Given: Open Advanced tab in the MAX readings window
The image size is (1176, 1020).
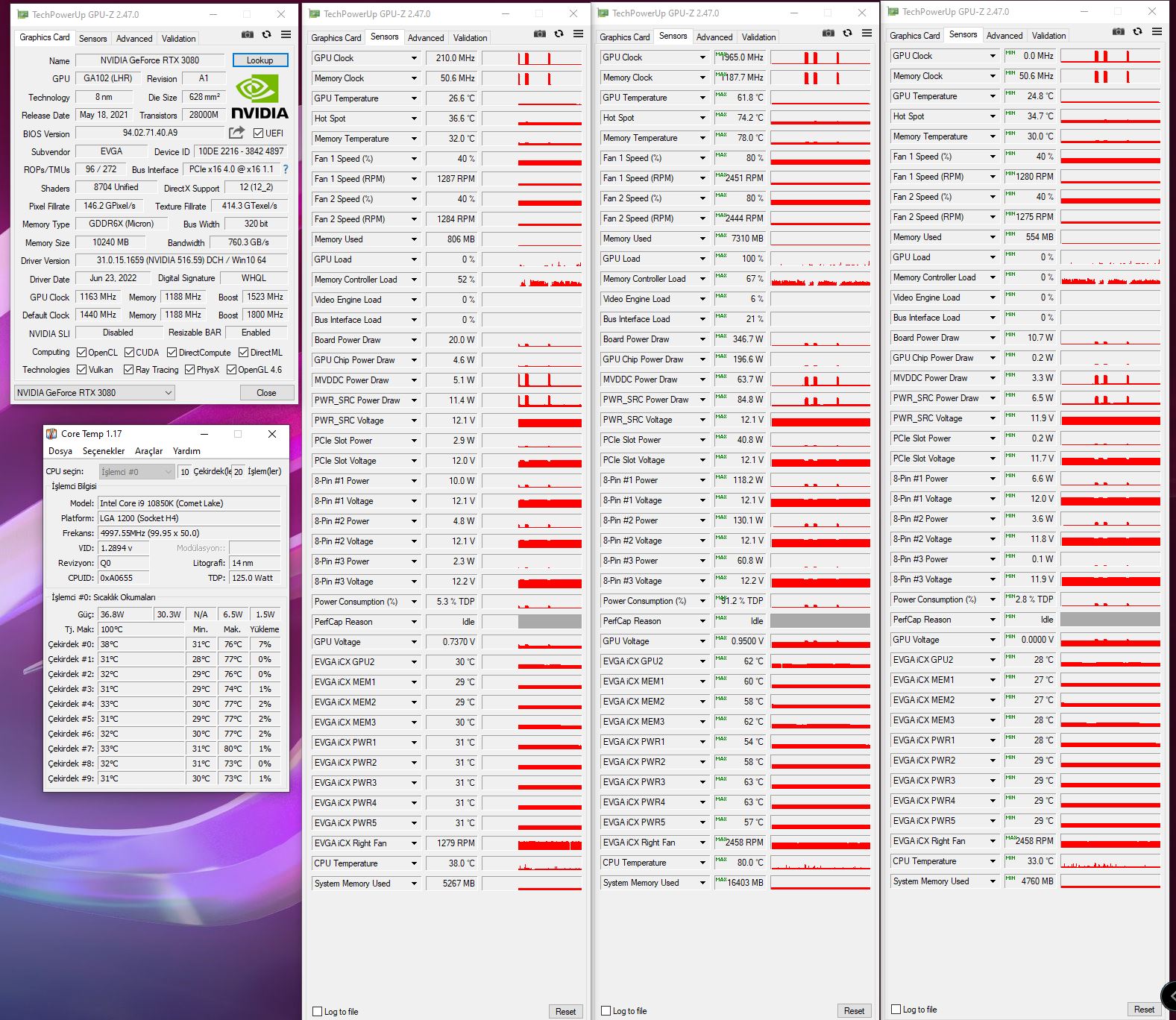Looking at the screenshot, I should tap(714, 37).
